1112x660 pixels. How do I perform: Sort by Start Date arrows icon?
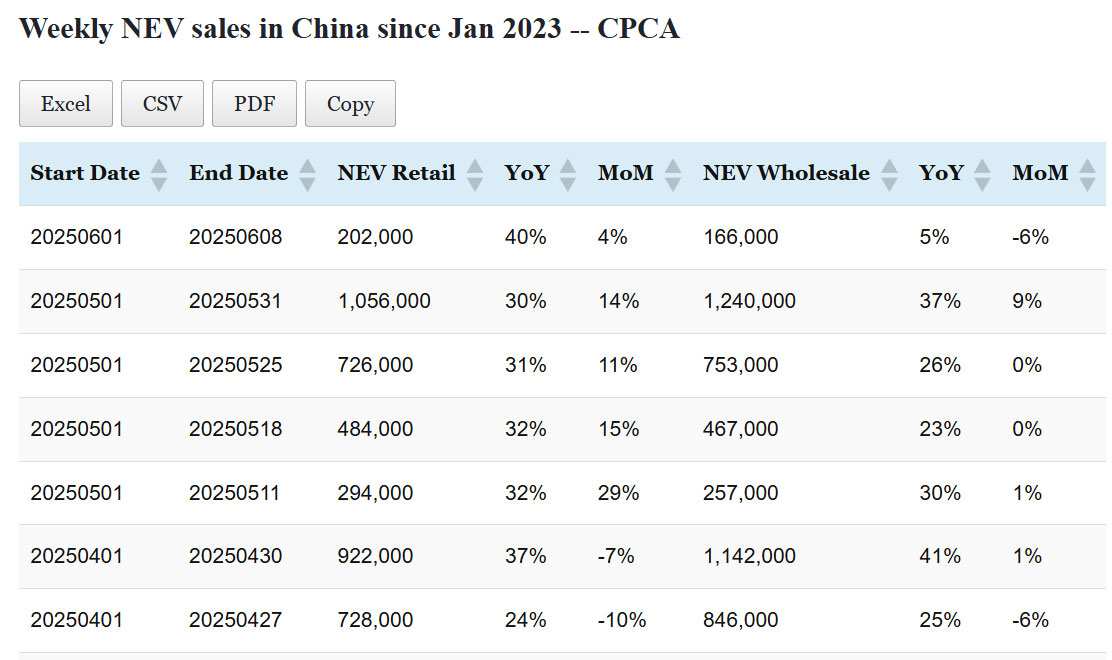(158, 174)
